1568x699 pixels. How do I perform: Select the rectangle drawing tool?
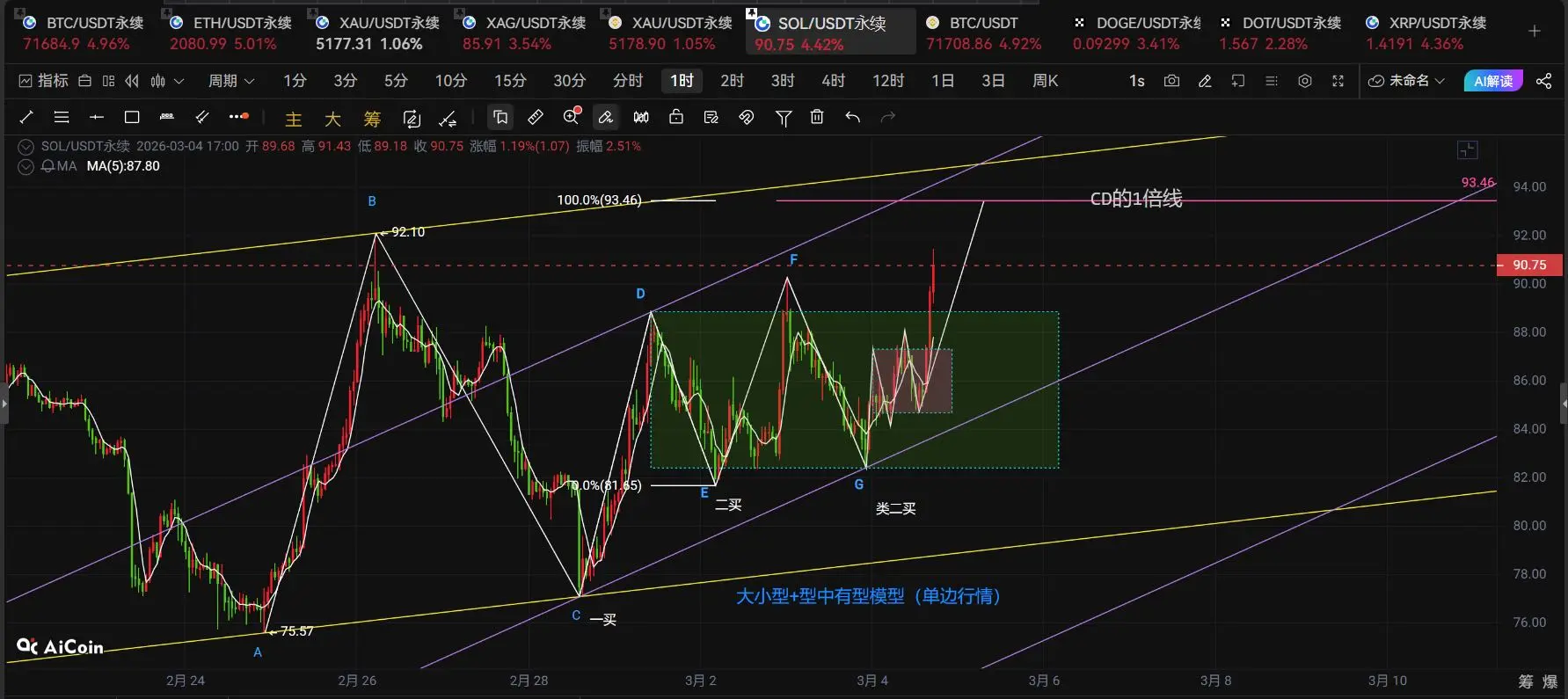click(132, 117)
